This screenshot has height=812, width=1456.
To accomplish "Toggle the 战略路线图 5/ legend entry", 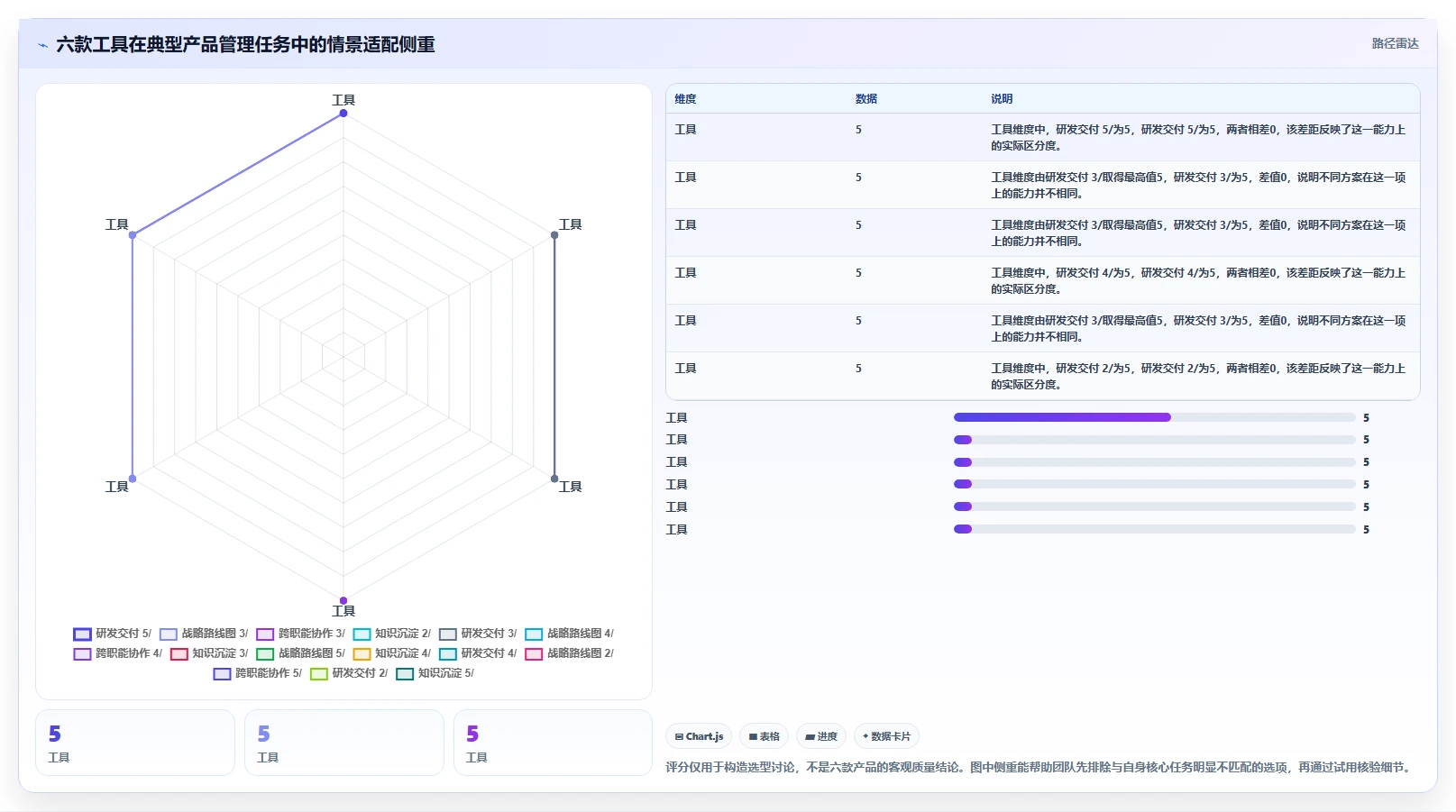I will coord(300,653).
